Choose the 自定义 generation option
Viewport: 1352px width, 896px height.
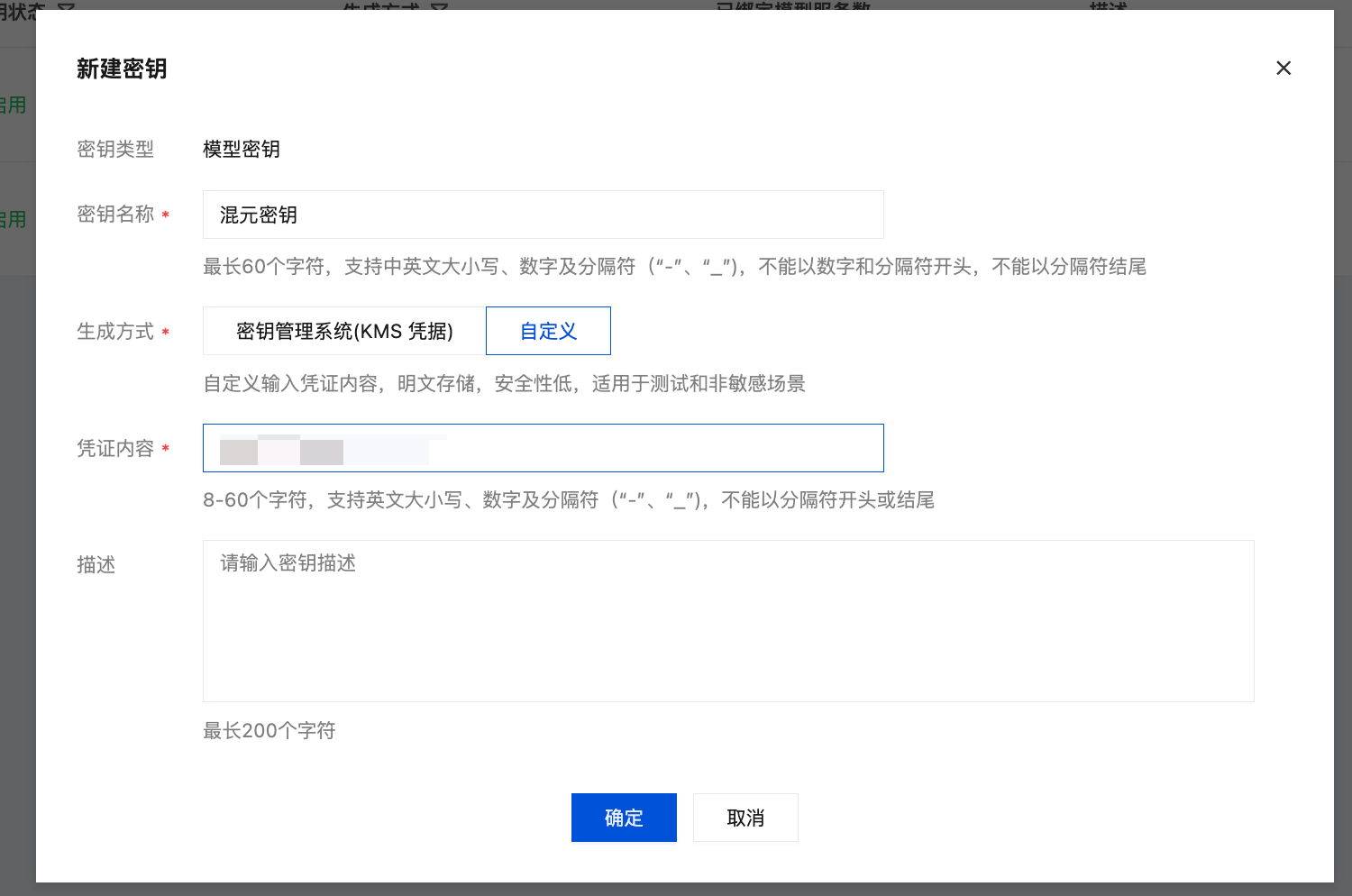(x=548, y=331)
